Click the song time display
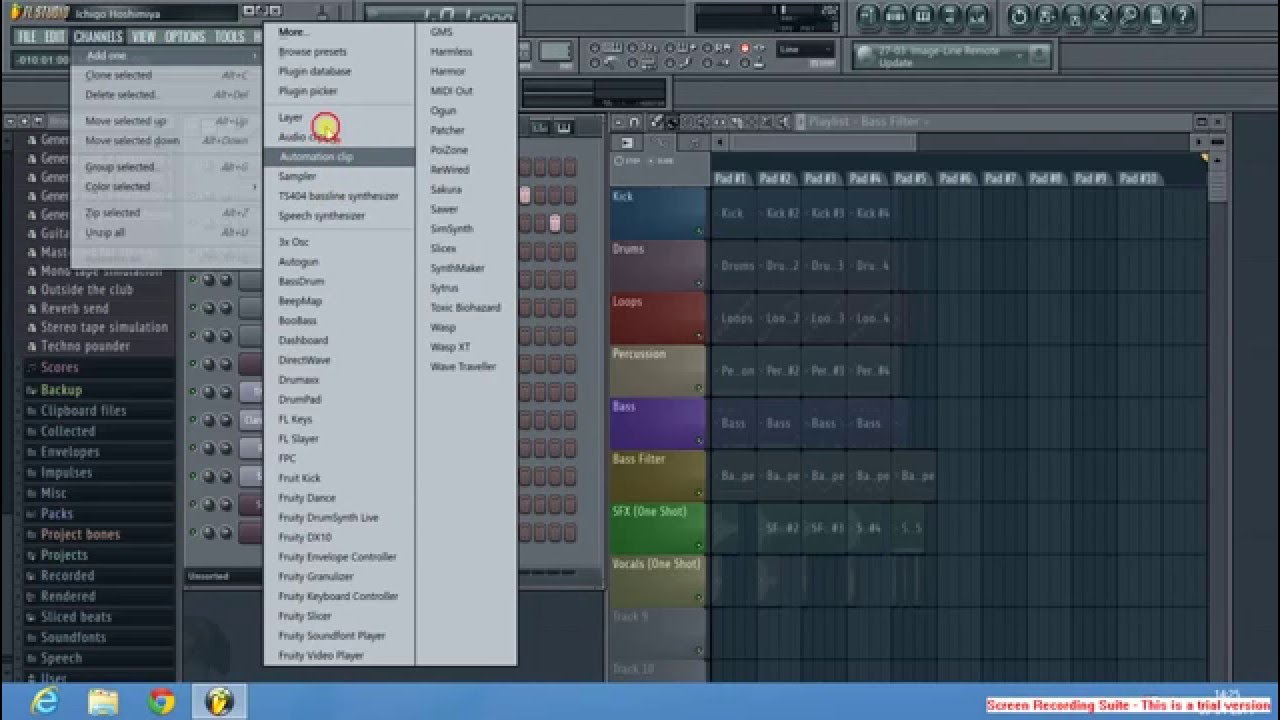1280x720 pixels. (440, 15)
